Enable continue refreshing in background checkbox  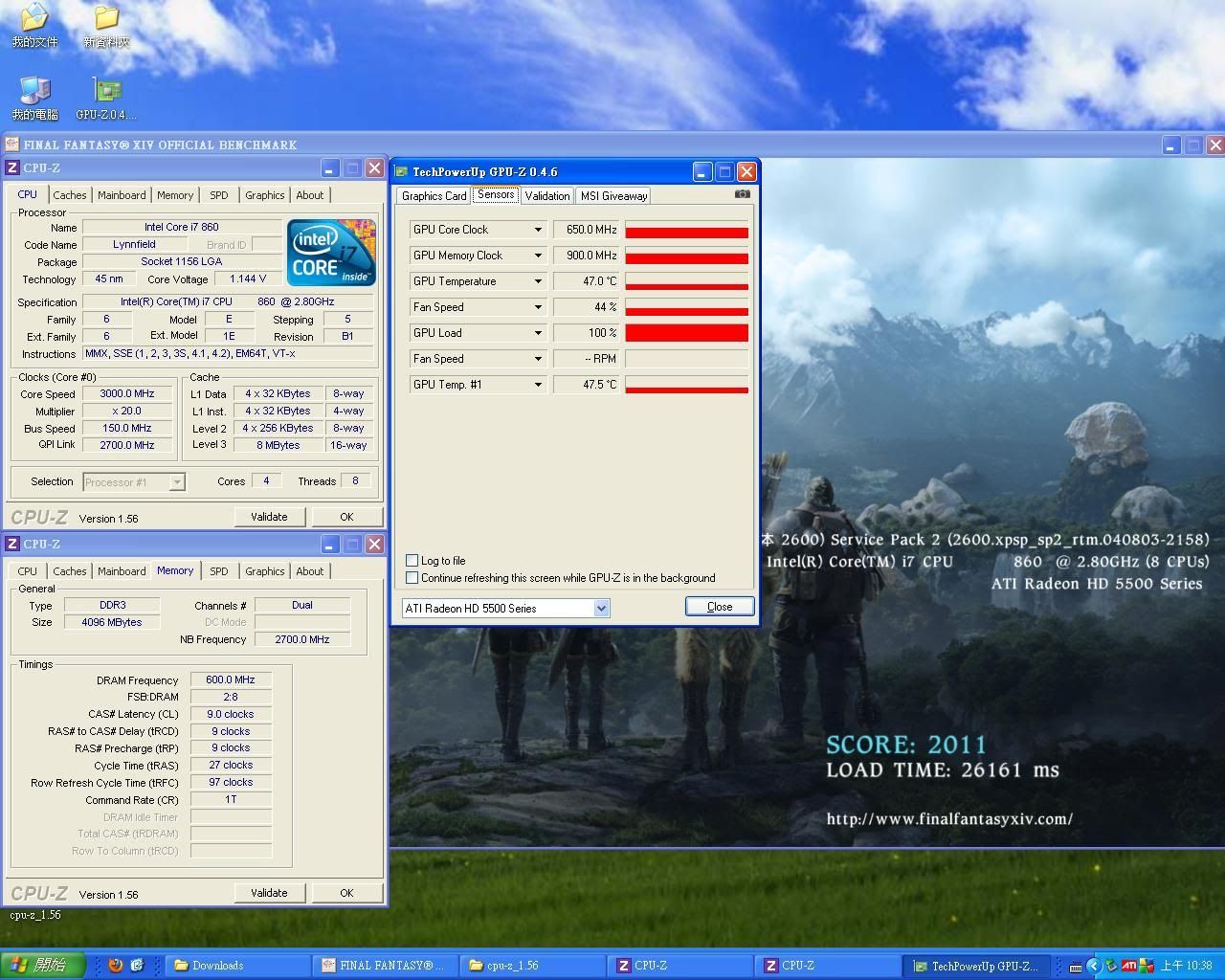pyautogui.click(x=412, y=578)
